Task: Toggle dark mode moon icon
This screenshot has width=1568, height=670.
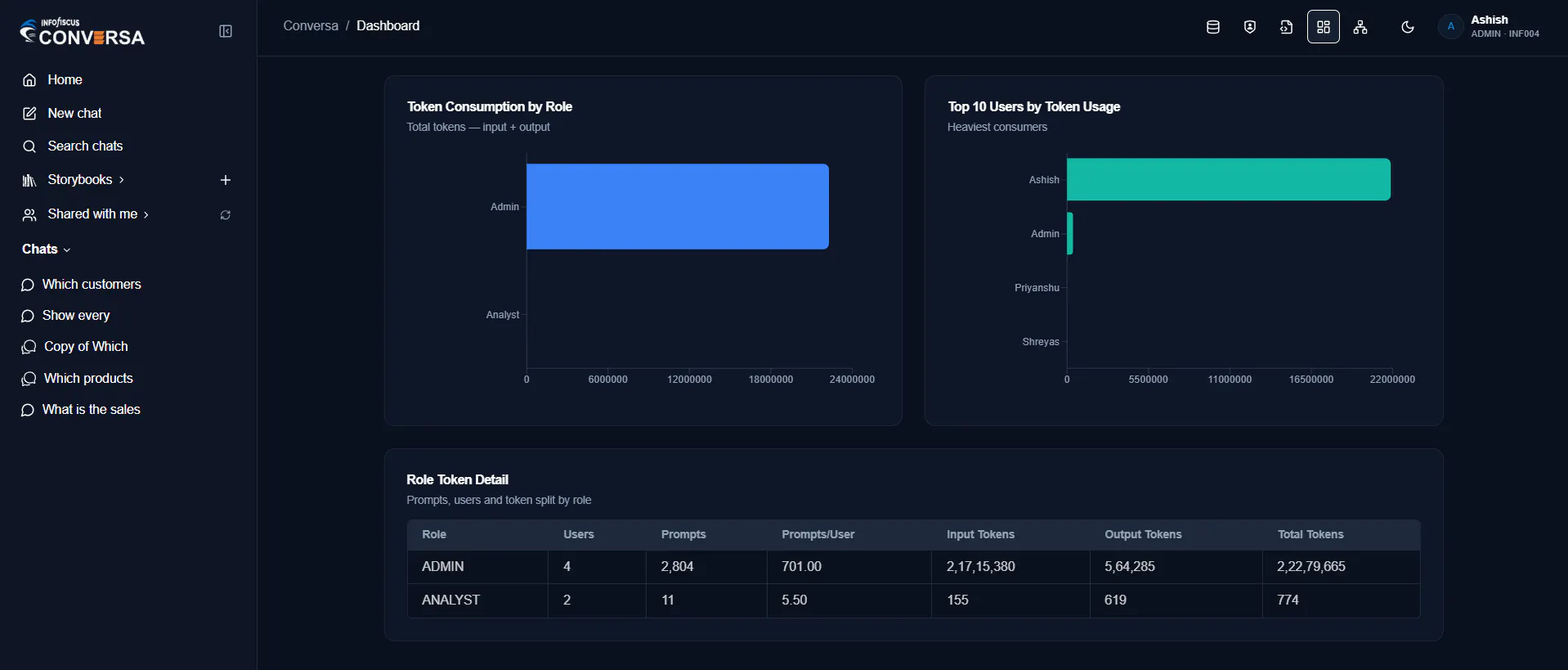Action: (1408, 27)
